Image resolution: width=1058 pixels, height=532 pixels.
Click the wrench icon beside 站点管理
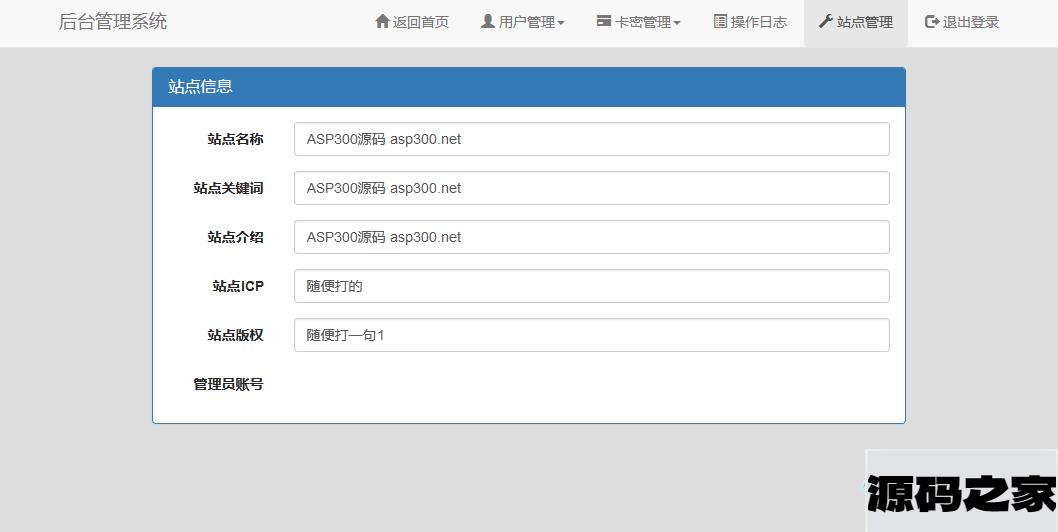825,21
